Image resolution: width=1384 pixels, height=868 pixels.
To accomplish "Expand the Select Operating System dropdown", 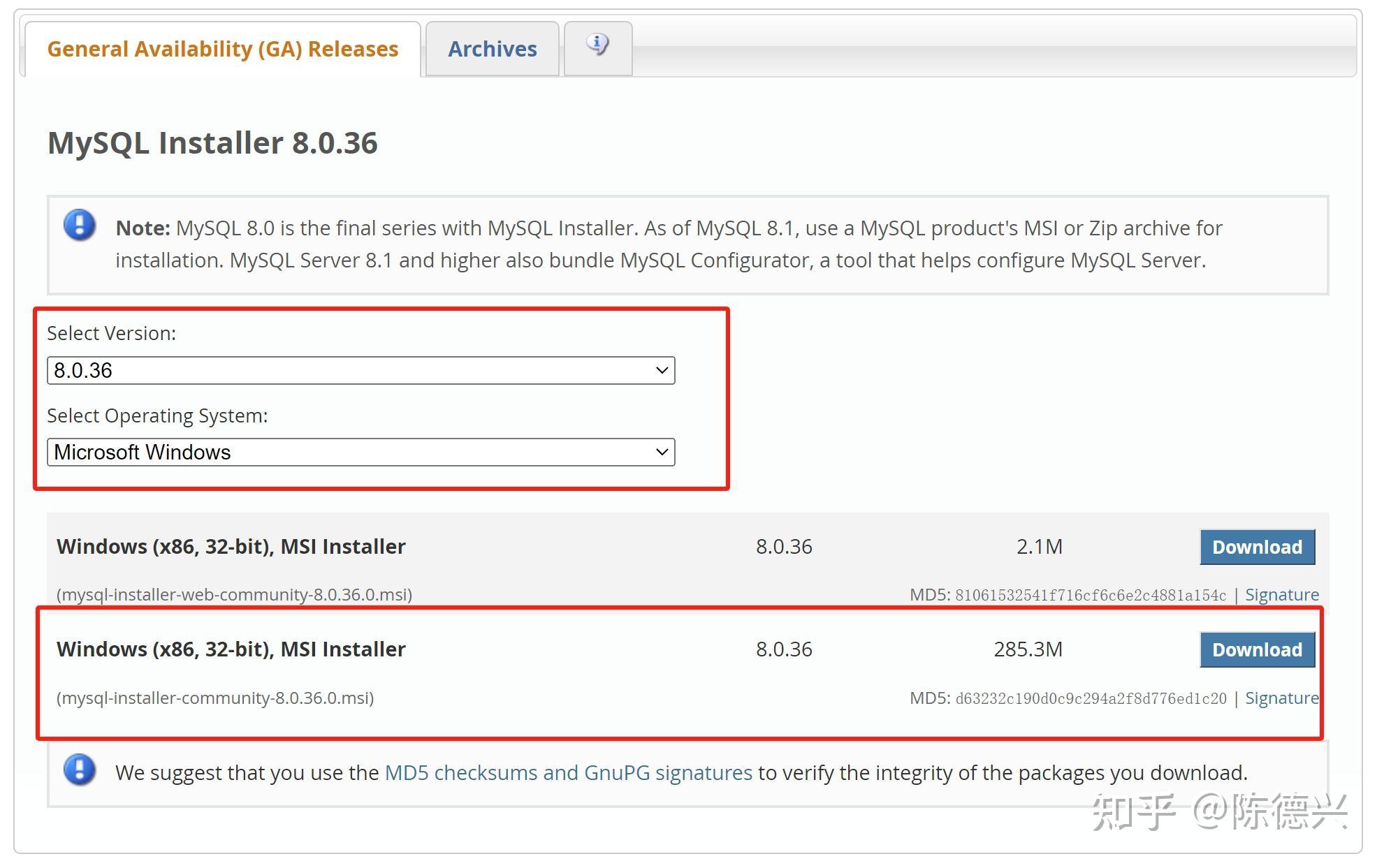I will pos(360,453).
